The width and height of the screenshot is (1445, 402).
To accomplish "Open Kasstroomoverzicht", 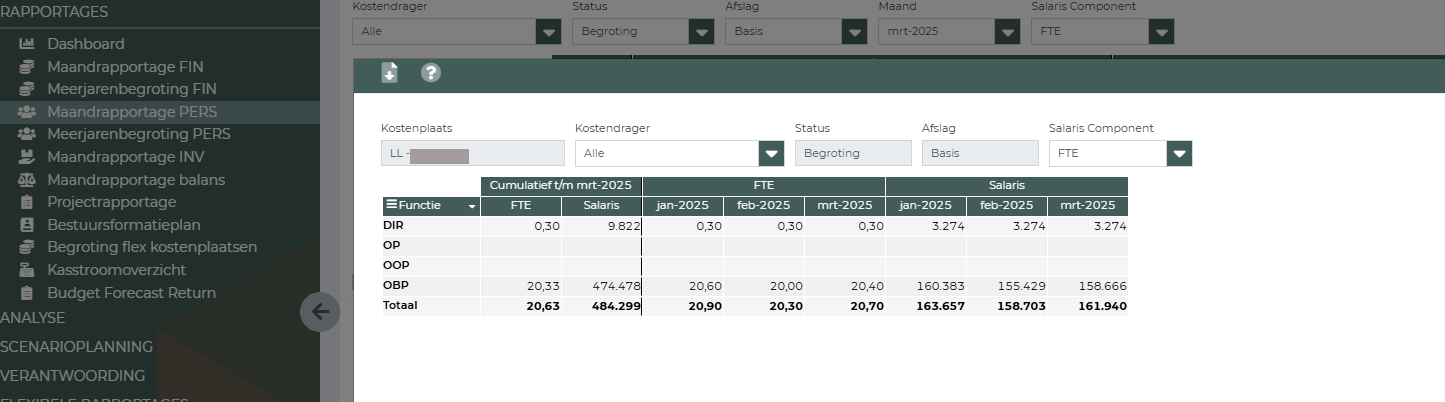I will (x=117, y=270).
